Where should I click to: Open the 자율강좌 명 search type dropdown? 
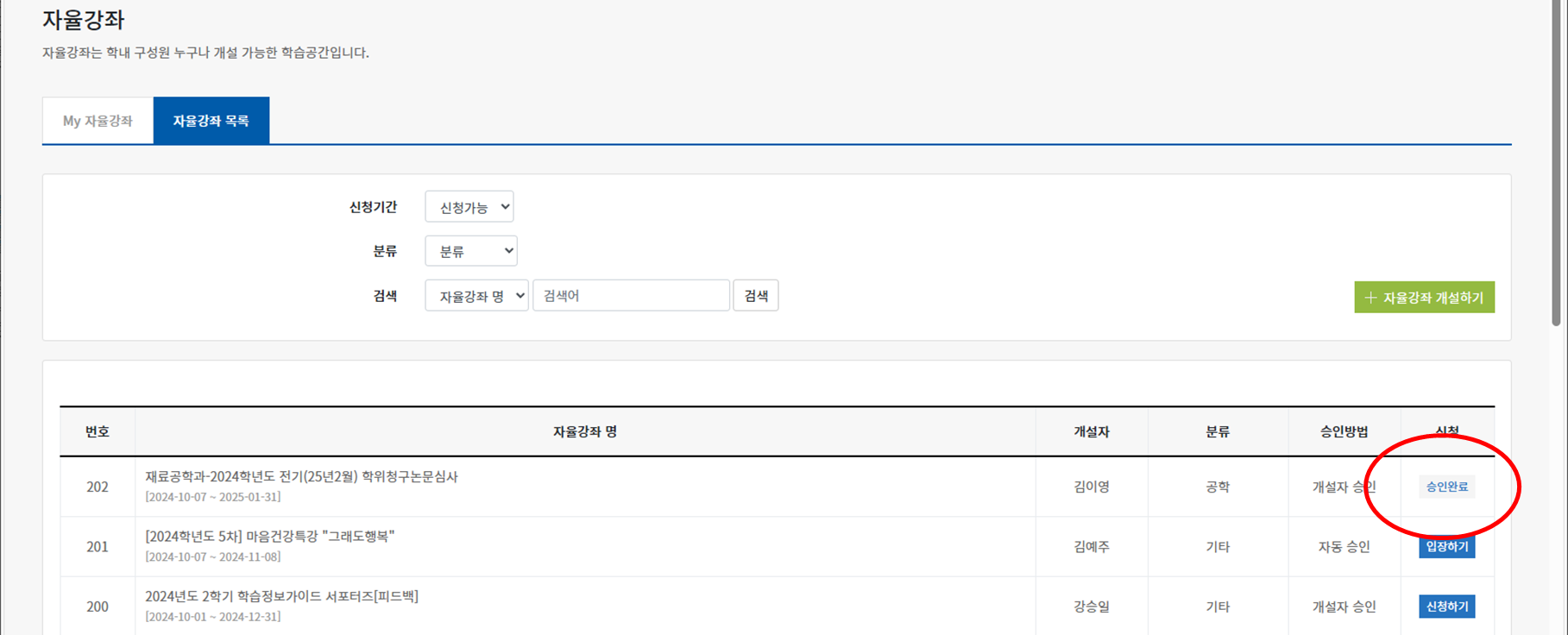476,296
